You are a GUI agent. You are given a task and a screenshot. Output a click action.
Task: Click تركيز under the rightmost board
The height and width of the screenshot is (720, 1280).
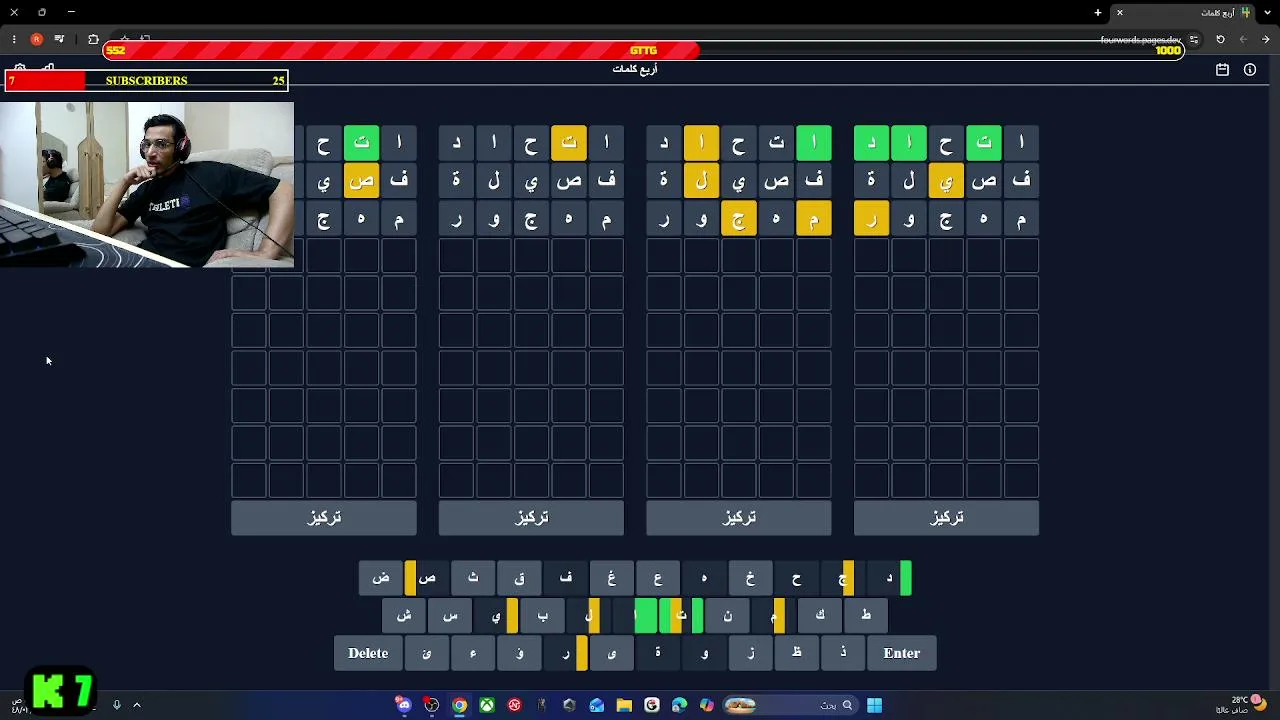point(946,517)
